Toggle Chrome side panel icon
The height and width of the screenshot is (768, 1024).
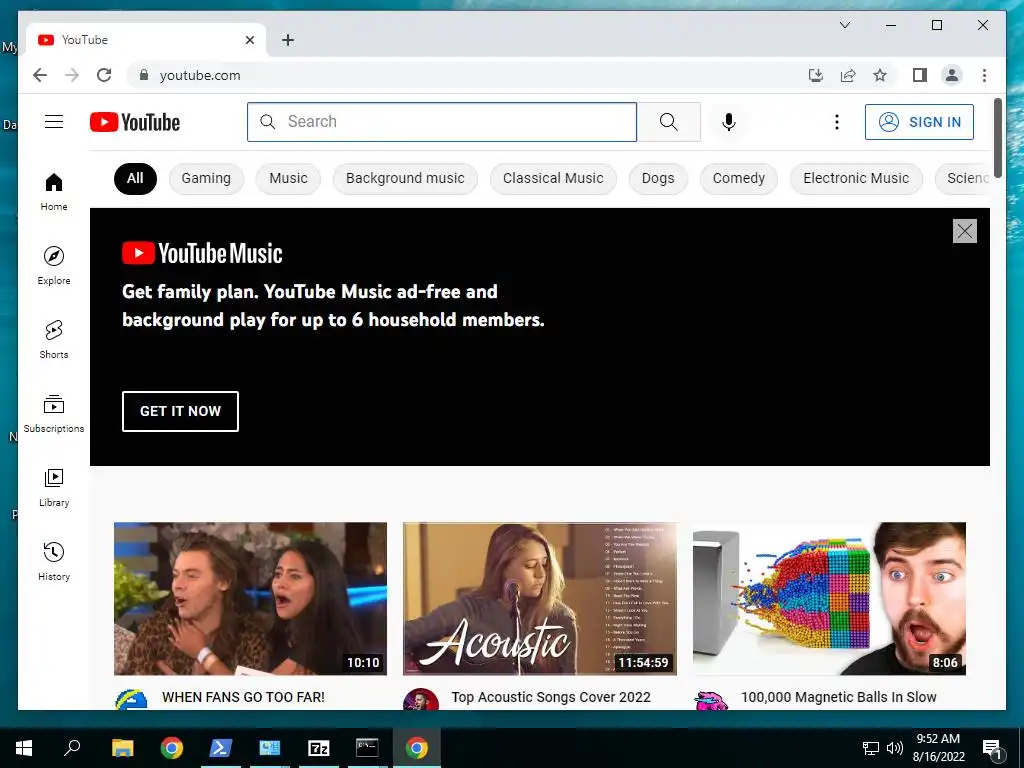pos(920,75)
